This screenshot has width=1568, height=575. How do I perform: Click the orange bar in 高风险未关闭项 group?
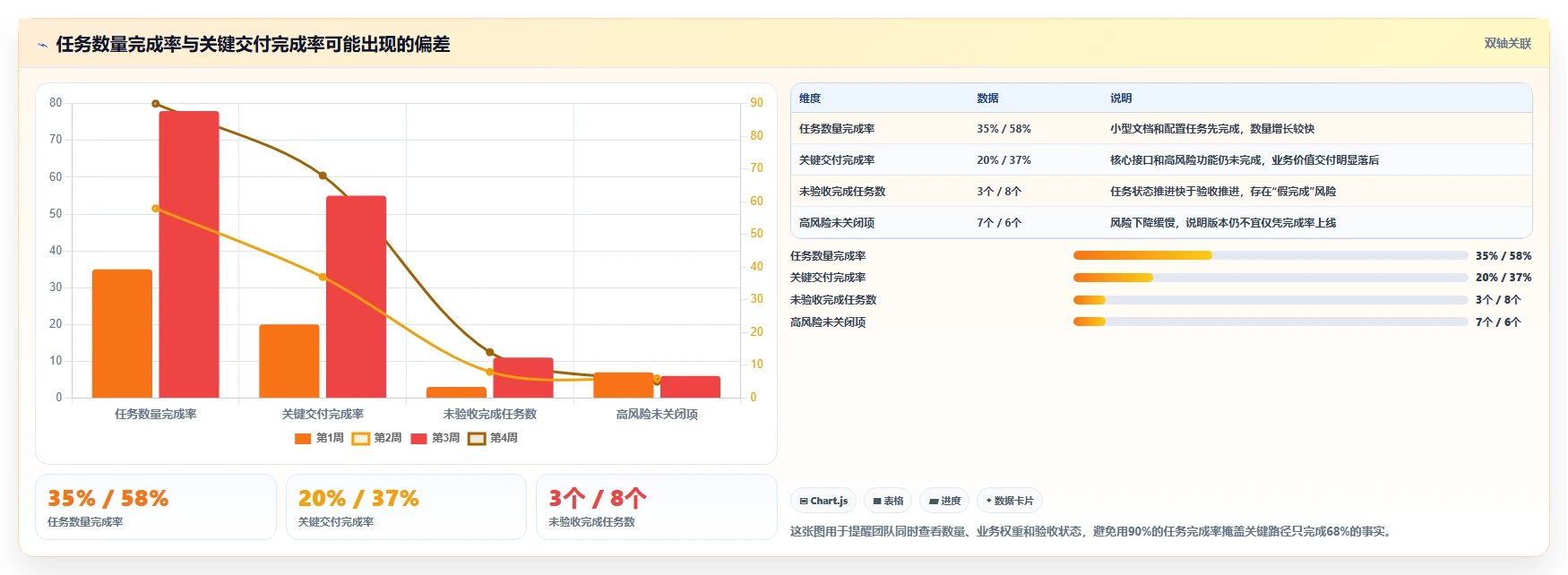(624, 385)
